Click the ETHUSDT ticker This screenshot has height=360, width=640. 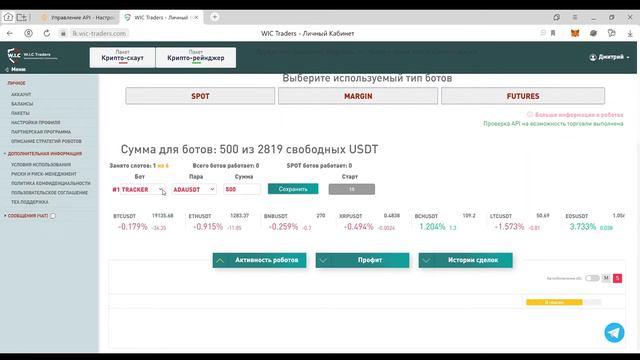pos(218,223)
